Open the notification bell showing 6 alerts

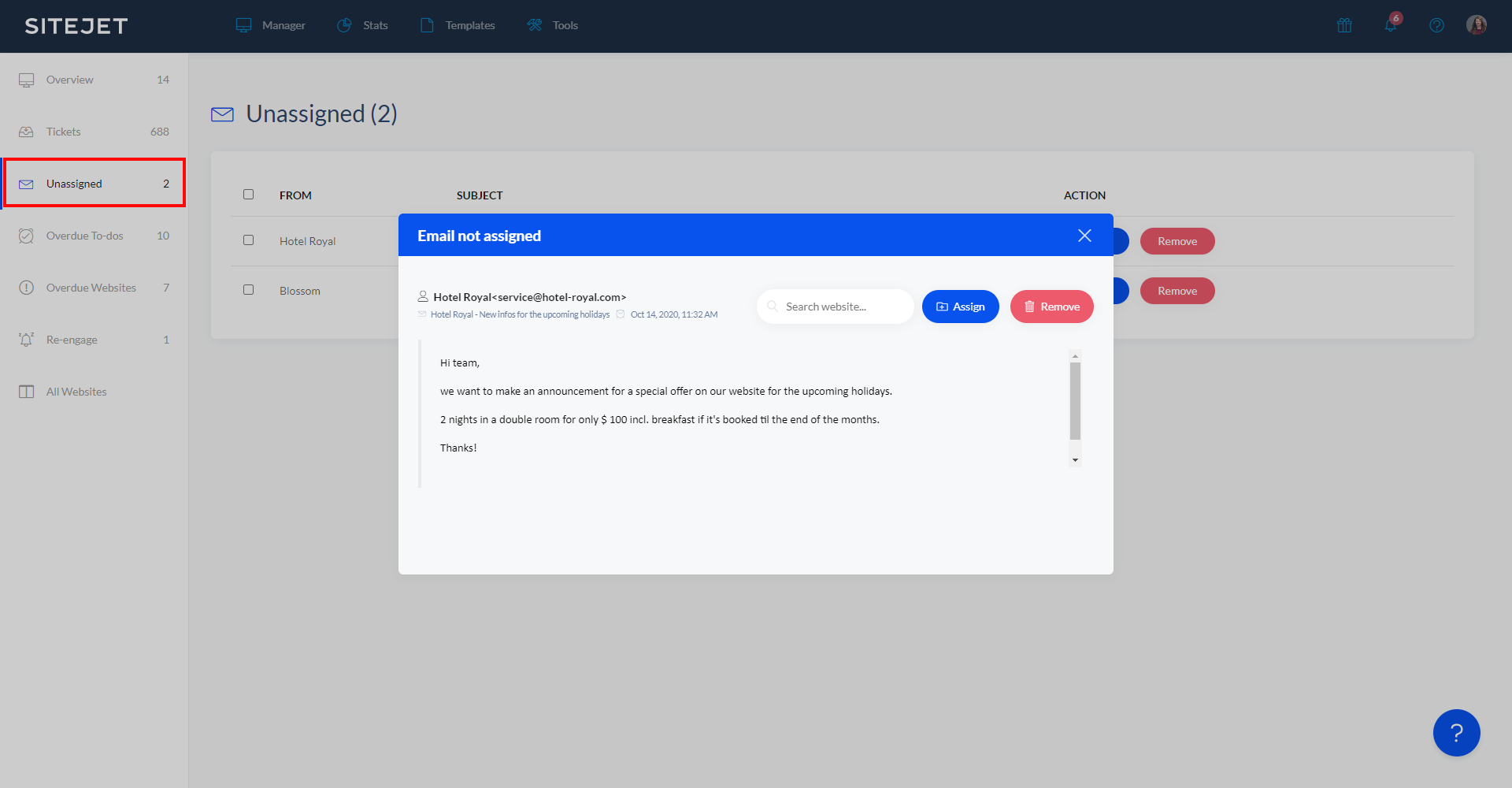point(1390,25)
